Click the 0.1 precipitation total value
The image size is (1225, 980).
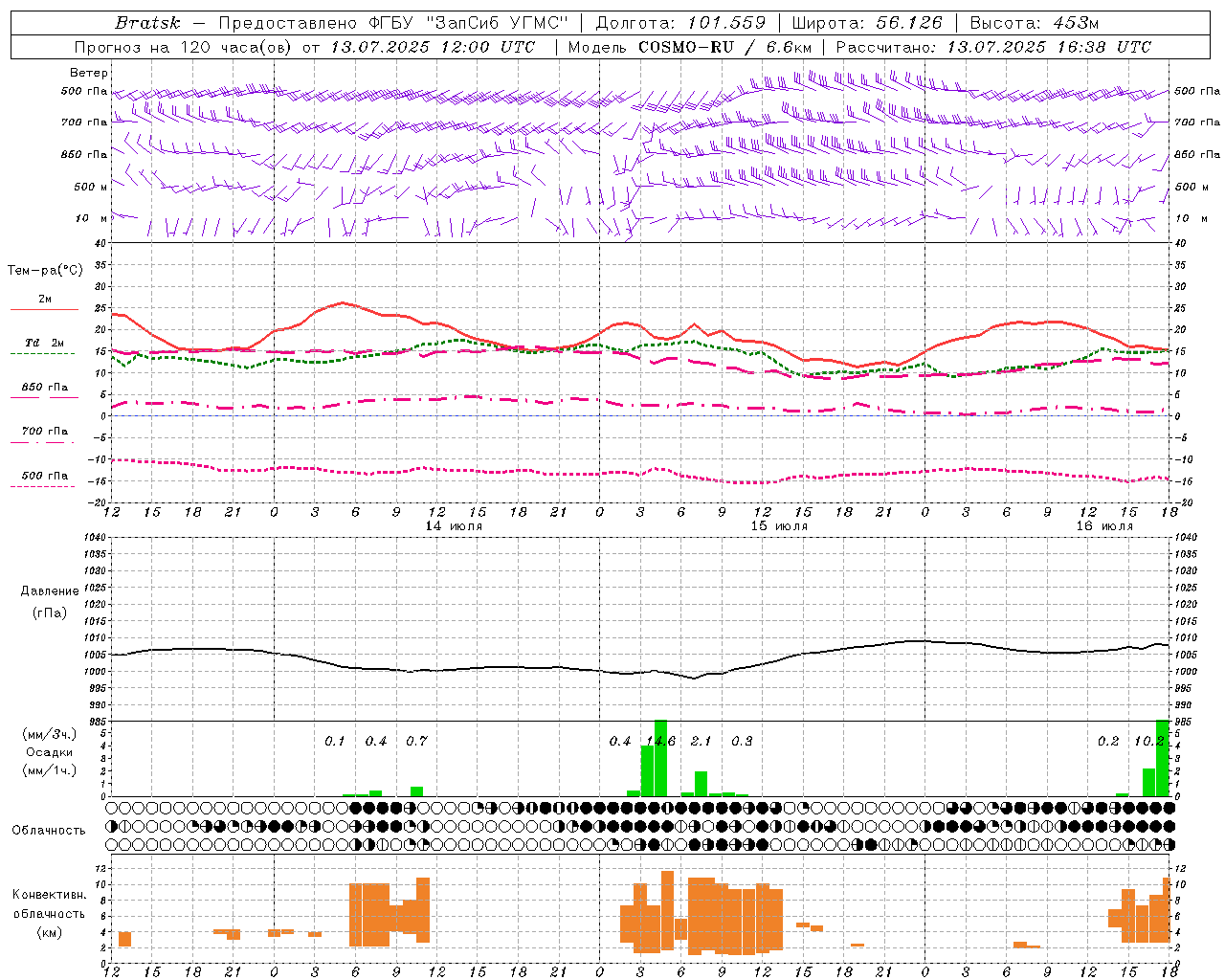[x=334, y=742]
